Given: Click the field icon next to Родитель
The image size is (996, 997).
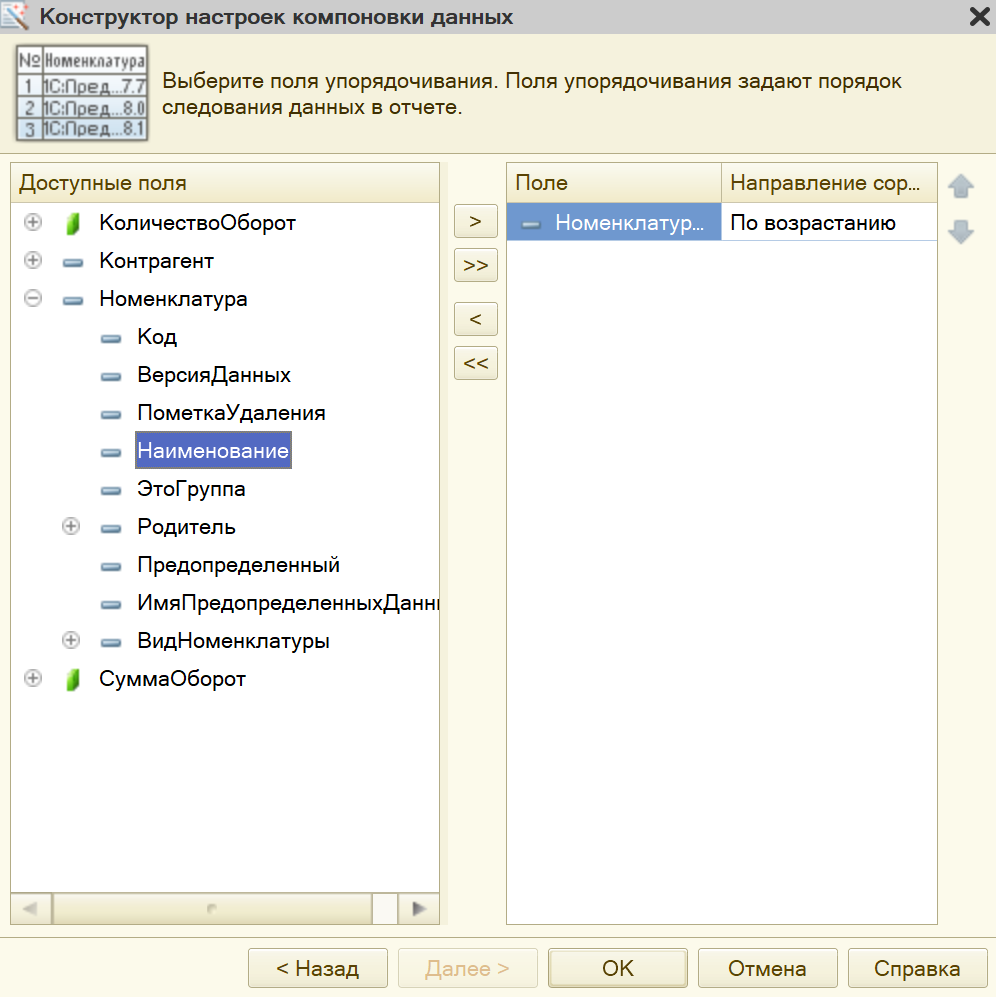Looking at the screenshot, I should coord(111,528).
